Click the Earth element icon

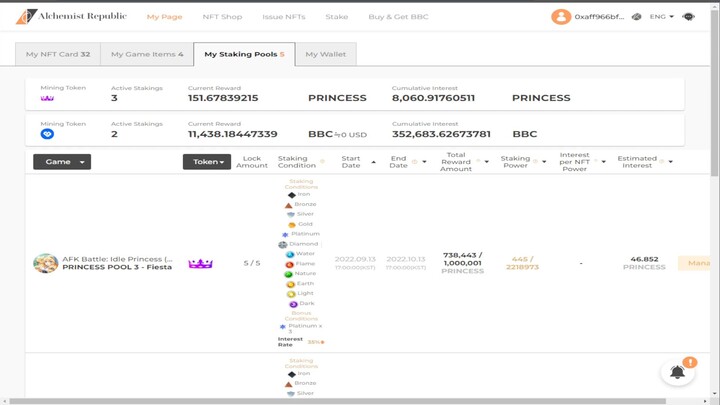coord(290,284)
